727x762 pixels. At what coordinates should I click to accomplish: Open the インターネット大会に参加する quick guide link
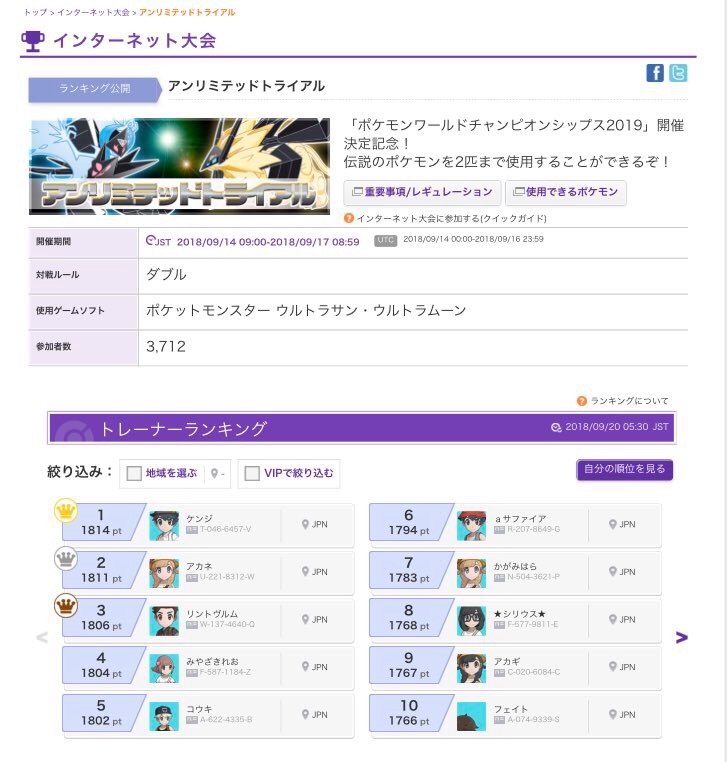tap(451, 218)
